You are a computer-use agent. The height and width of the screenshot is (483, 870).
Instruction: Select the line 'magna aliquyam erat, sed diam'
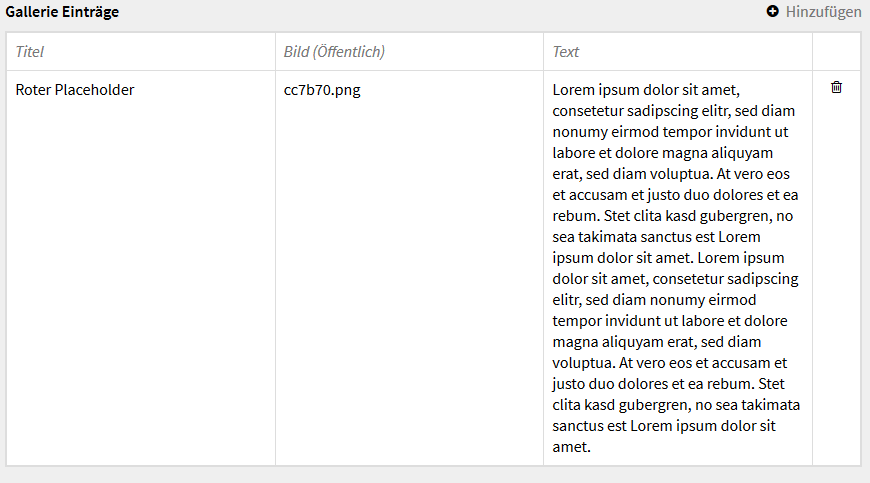click(x=656, y=342)
